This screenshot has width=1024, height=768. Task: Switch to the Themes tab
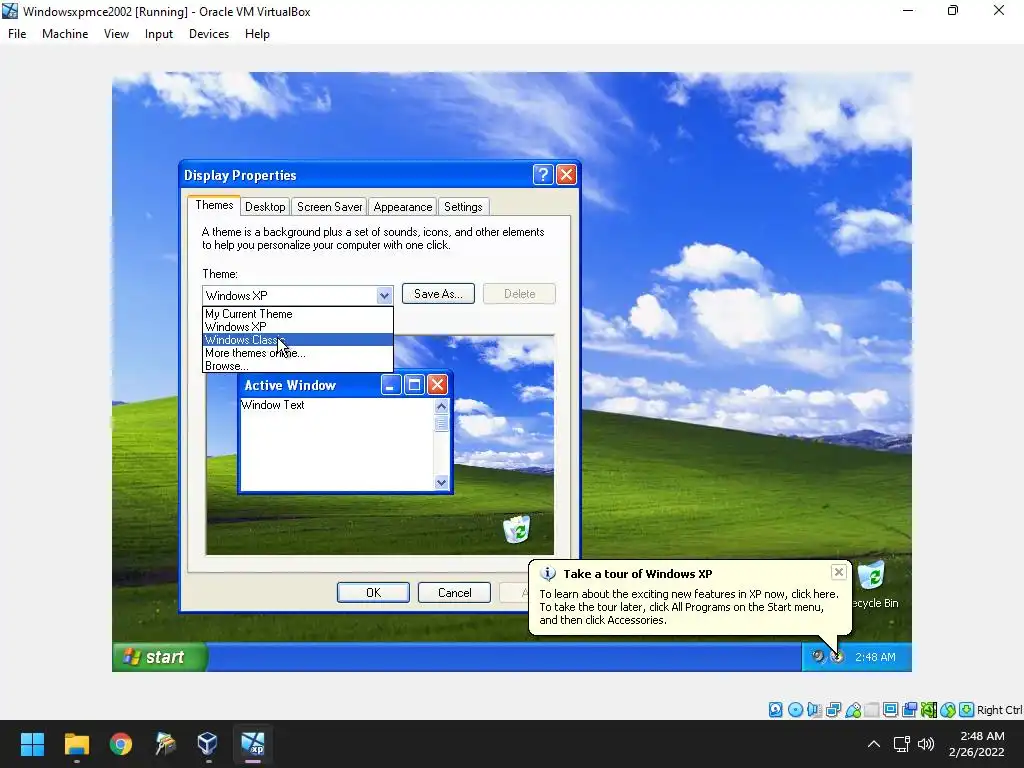214,205
